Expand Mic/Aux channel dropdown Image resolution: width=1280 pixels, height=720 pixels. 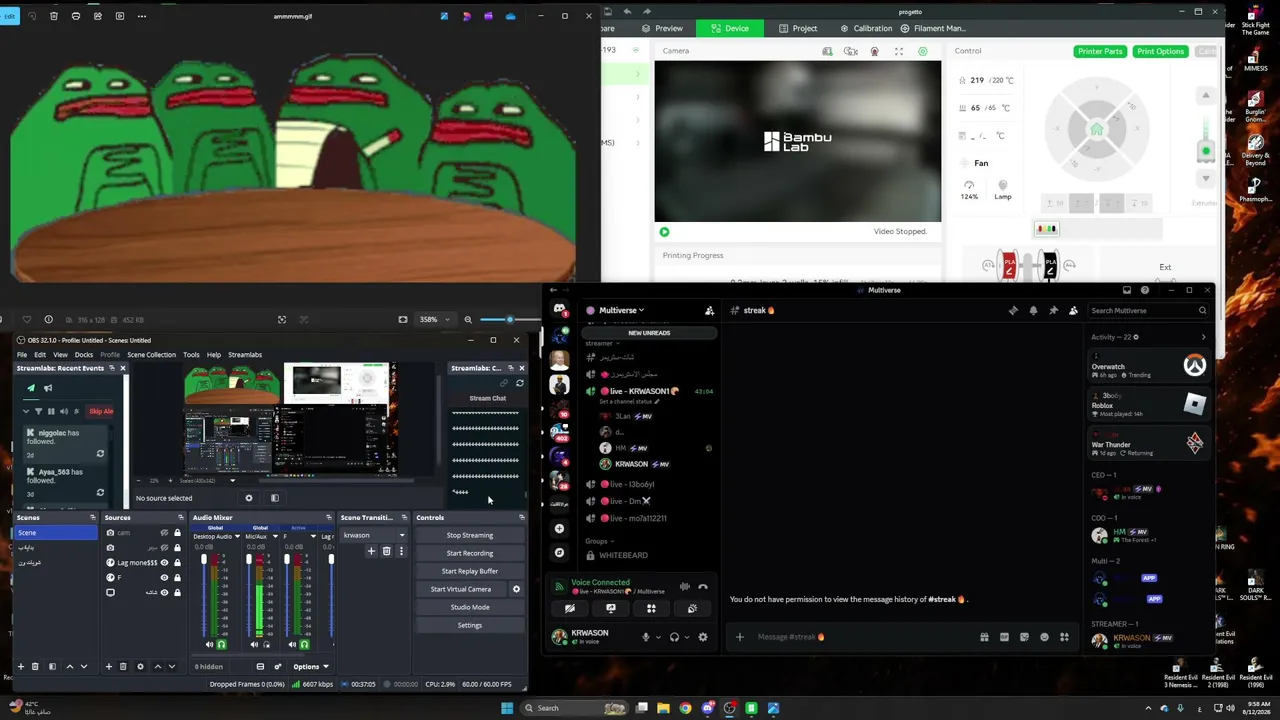tap(275, 537)
